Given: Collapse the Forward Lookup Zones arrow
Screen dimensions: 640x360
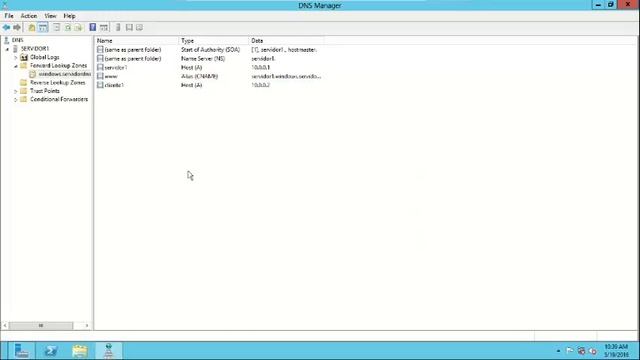Looking at the screenshot, I should point(16,66).
